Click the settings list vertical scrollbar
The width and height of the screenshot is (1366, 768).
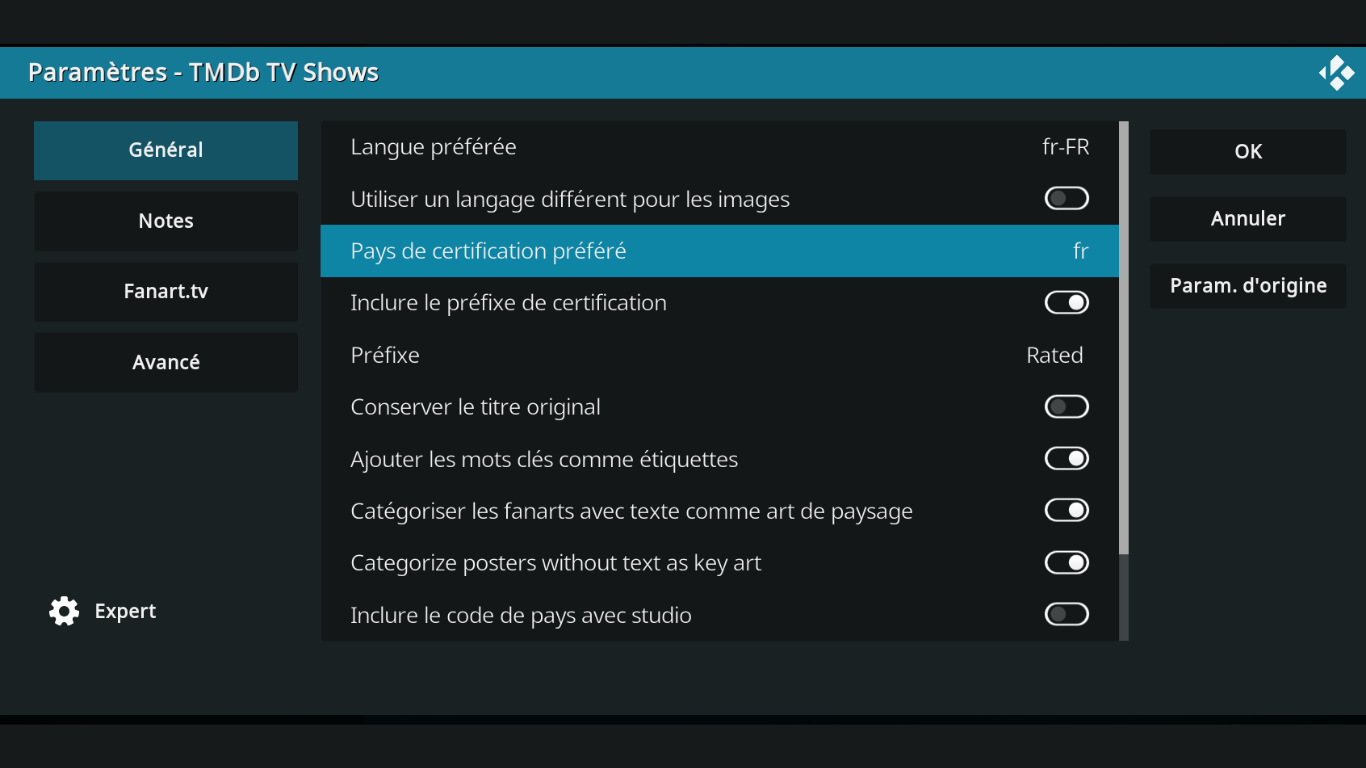(x=1124, y=340)
